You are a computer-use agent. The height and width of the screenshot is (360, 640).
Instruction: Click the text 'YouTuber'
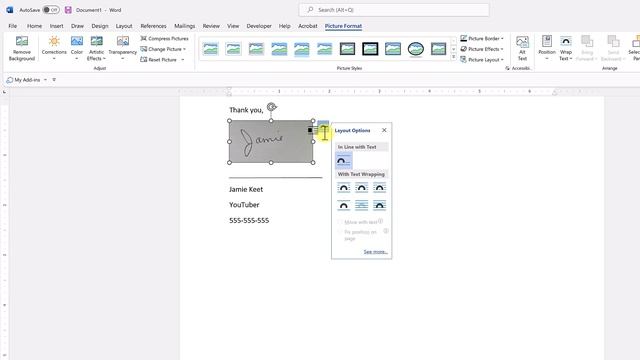coord(244,205)
